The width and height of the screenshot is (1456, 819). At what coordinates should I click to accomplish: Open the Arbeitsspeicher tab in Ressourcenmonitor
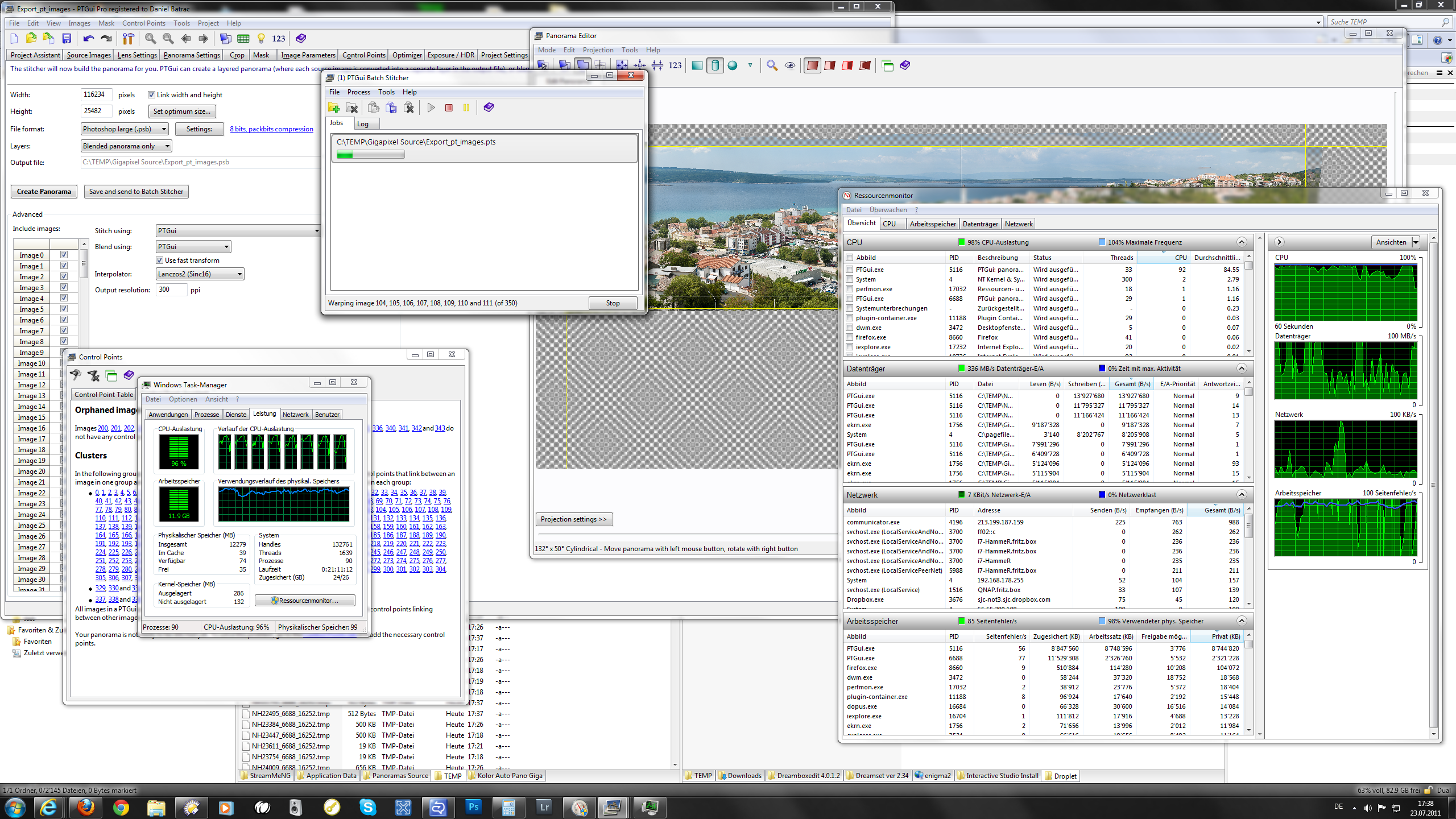click(x=932, y=224)
